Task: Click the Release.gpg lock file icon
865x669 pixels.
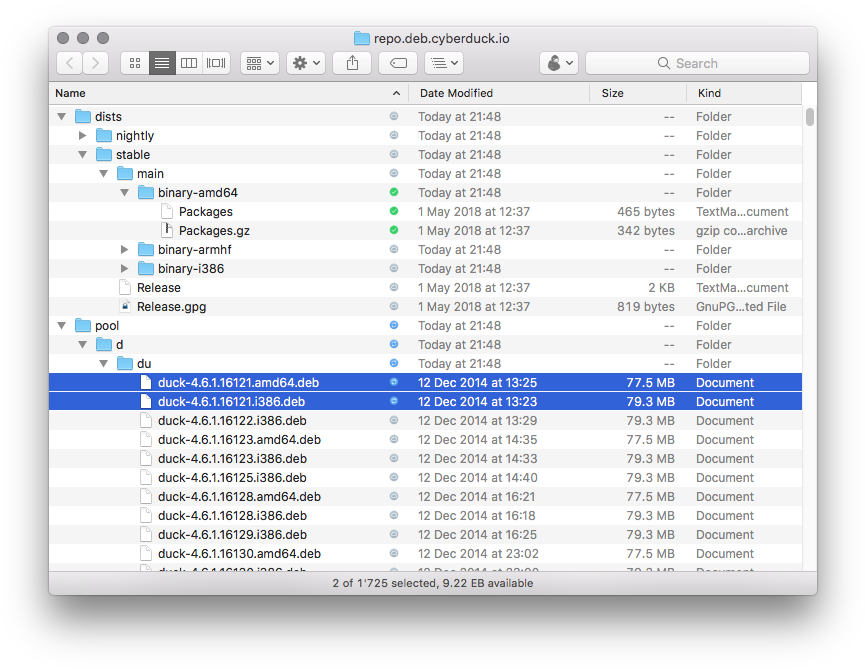Action: point(125,306)
